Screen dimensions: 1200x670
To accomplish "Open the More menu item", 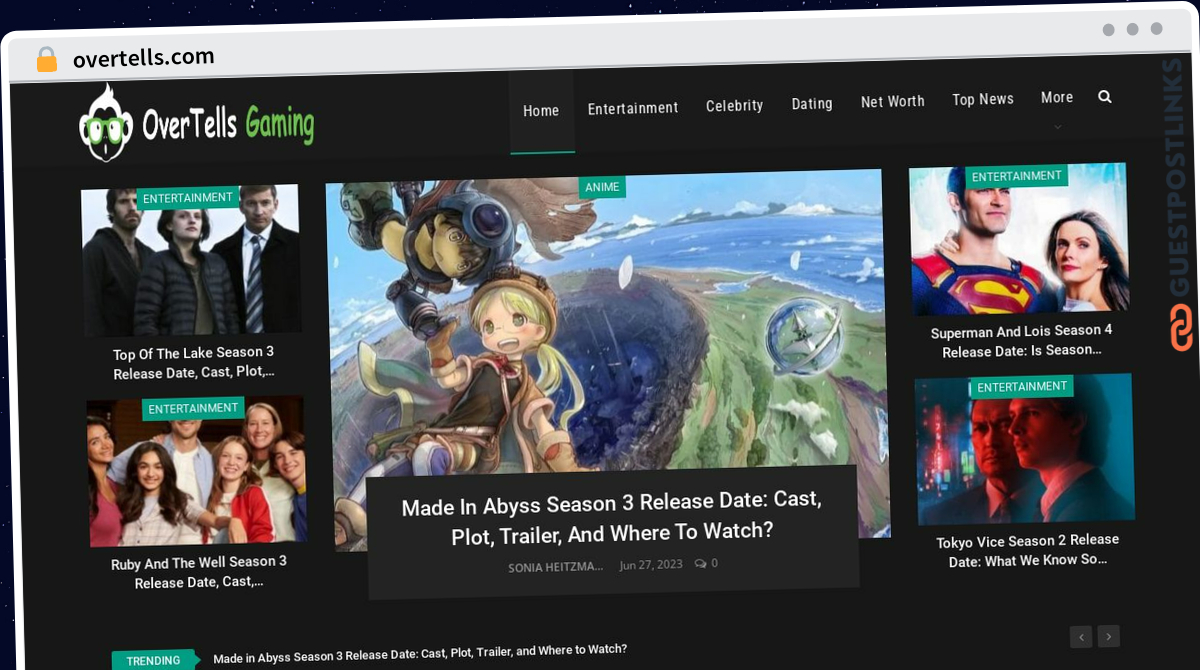I will pyautogui.click(x=1057, y=97).
